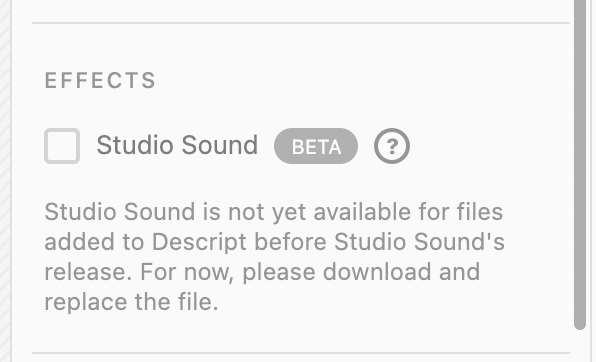Click the word "Sound" in the checkbox label
This screenshot has width=596, height=362.
pyautogui.click(x=220, y=145)
